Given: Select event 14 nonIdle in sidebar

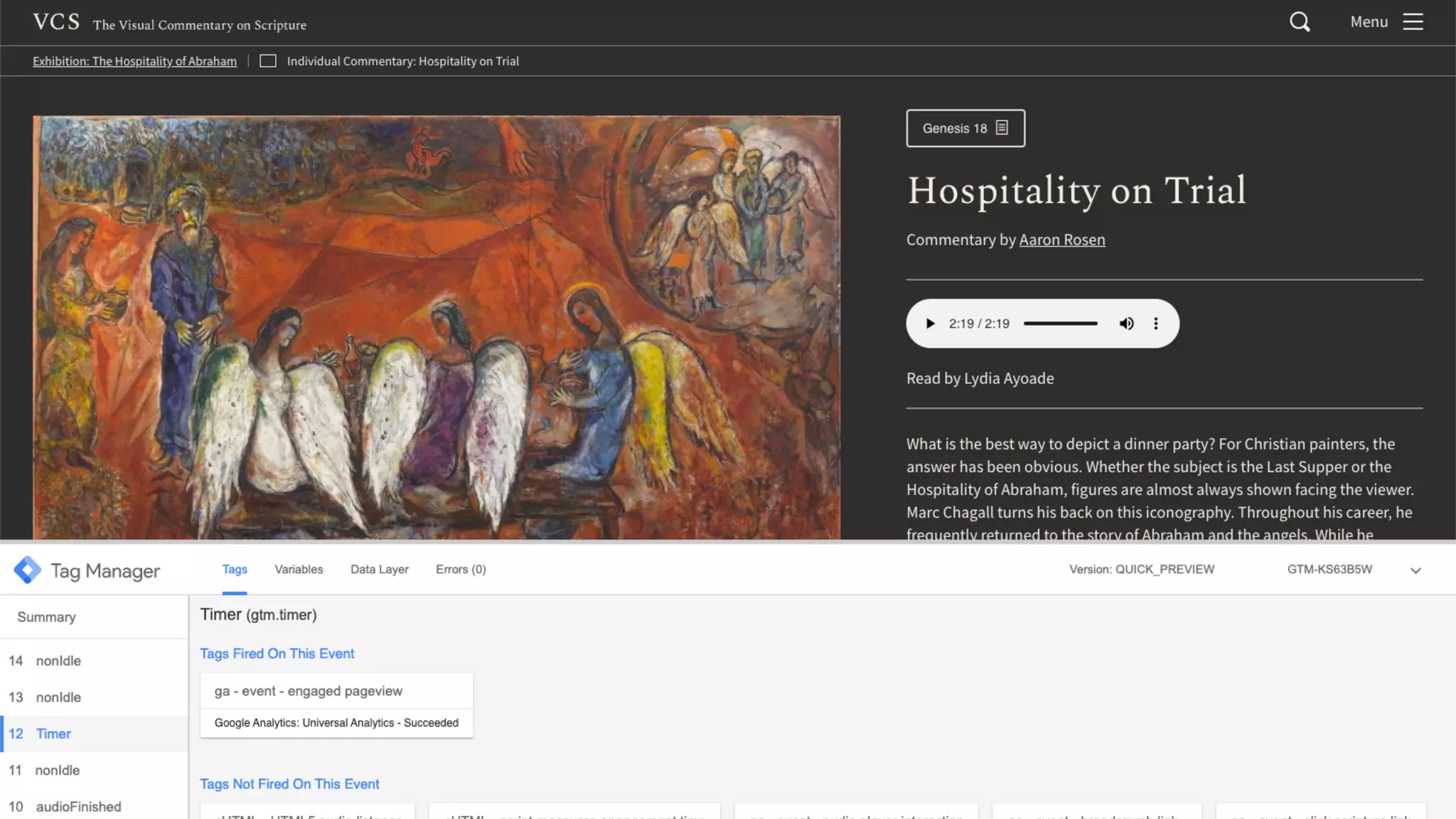Looking at the screenshot, I should click(x=58, y=660).
